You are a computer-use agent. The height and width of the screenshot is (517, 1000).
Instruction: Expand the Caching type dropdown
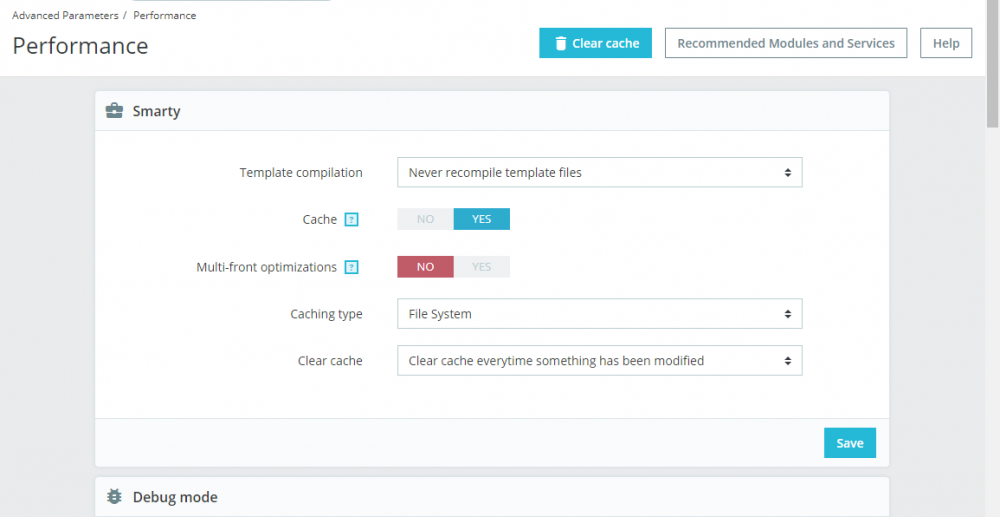[x=599, y=314]
